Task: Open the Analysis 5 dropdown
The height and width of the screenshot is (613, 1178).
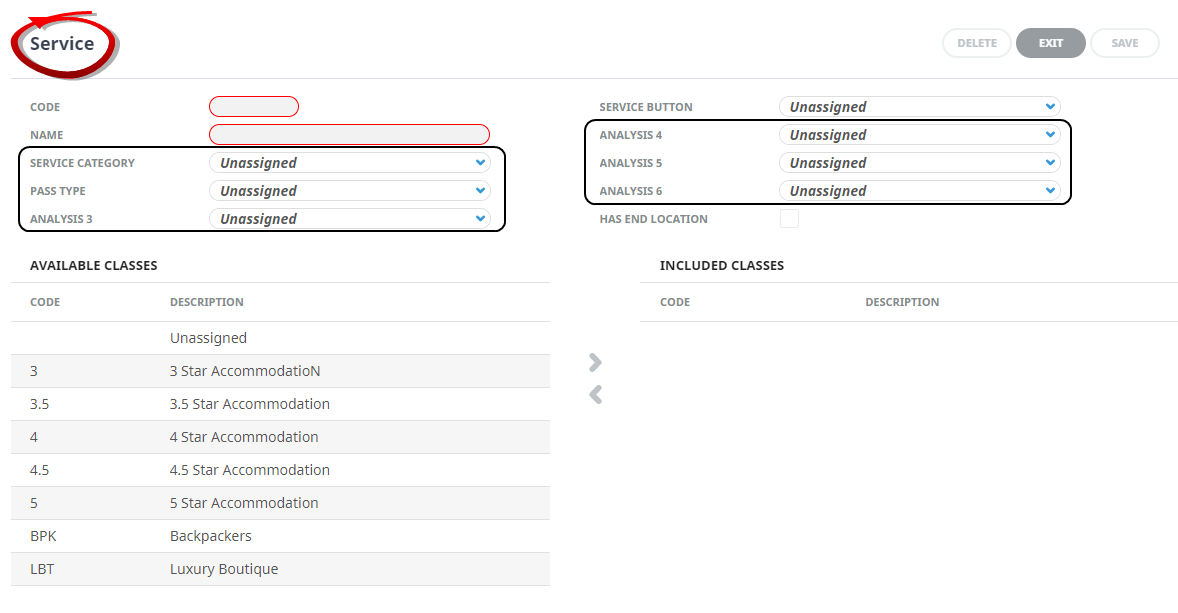Action: coord(919,163)
